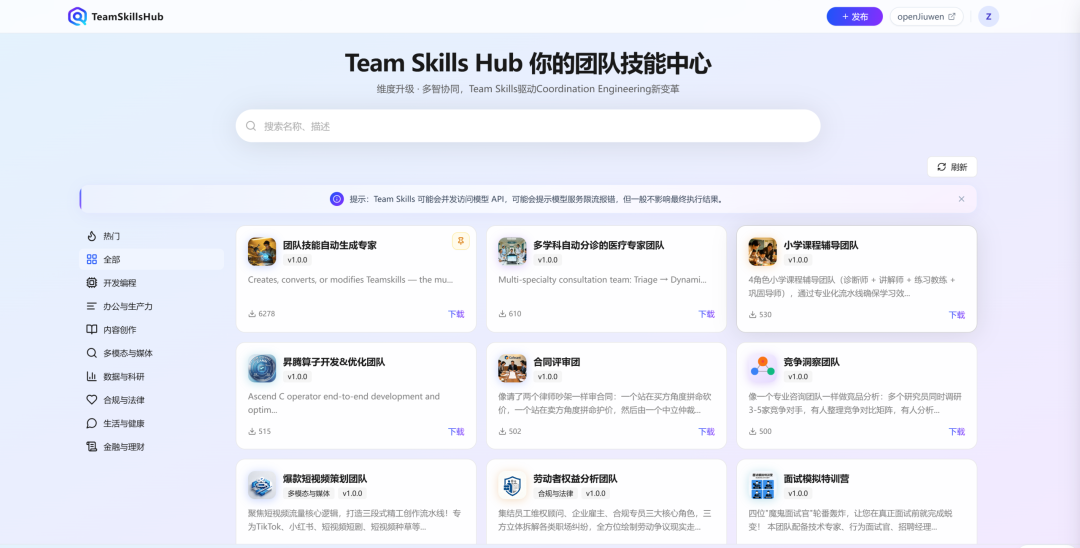
Task: Select the 热门 category
Action: click(151, 236)
